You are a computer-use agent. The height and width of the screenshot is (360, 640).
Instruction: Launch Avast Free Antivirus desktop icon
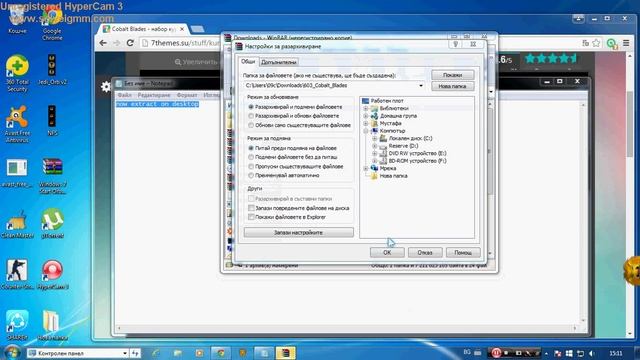pyautogui.click(x=17, y=124)
